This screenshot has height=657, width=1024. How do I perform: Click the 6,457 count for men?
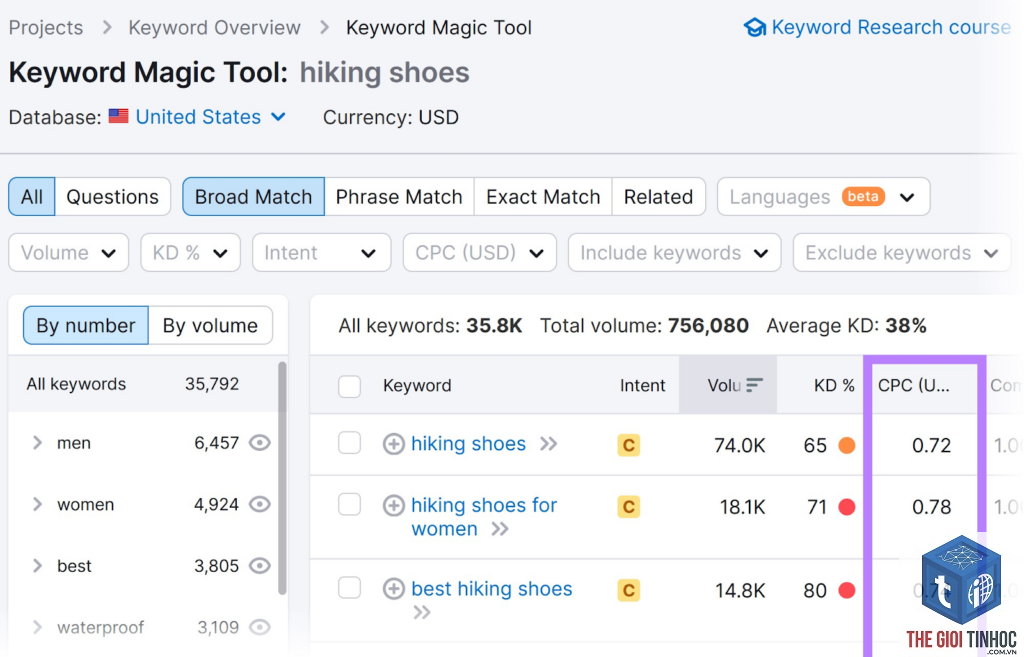(216, 443)
